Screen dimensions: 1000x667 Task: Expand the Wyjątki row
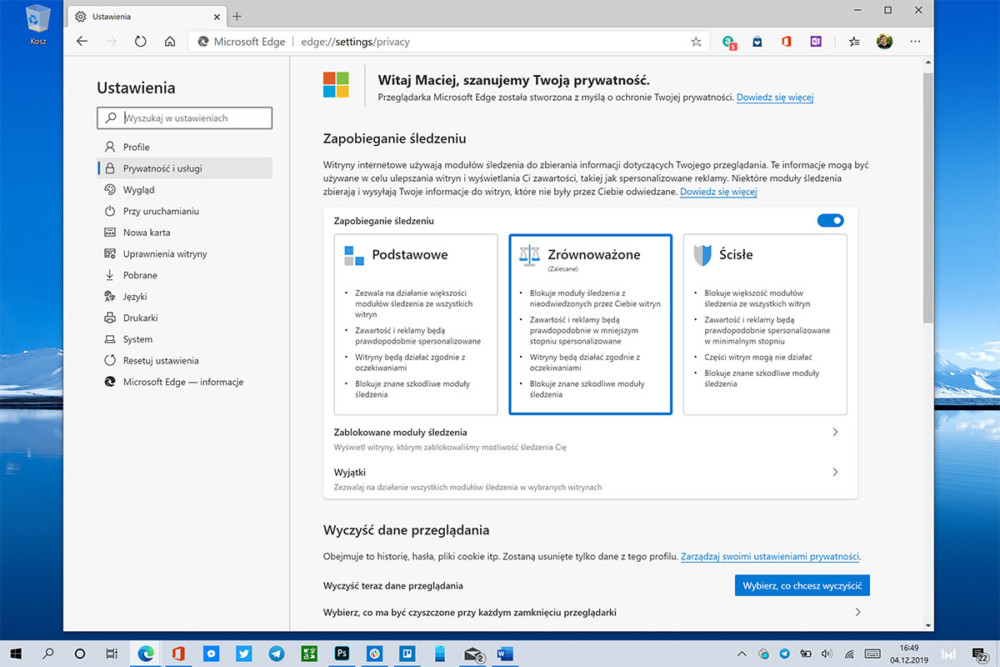590,479
